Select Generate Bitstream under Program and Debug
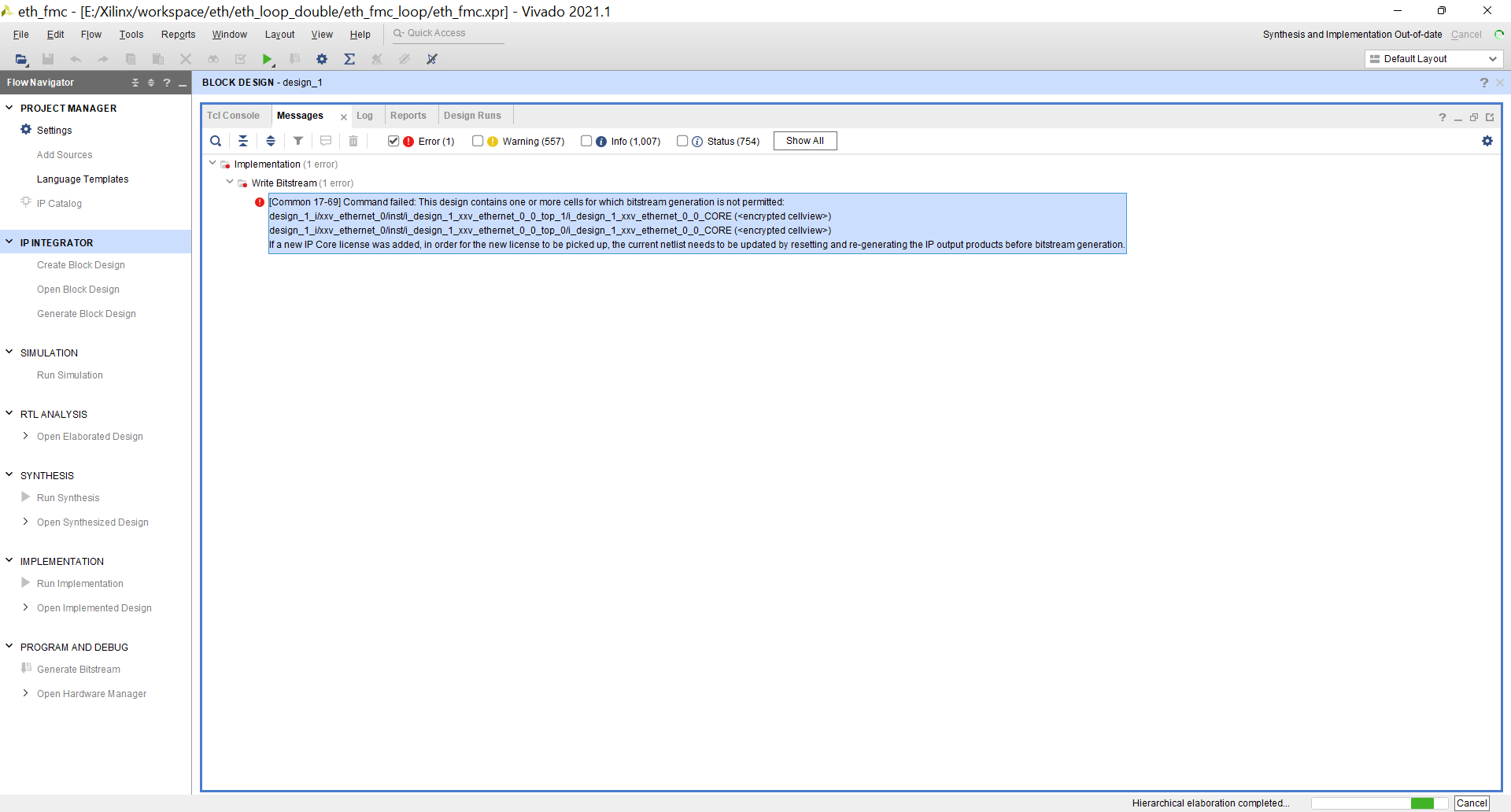The image size is (1511, 812). [79, 669]
